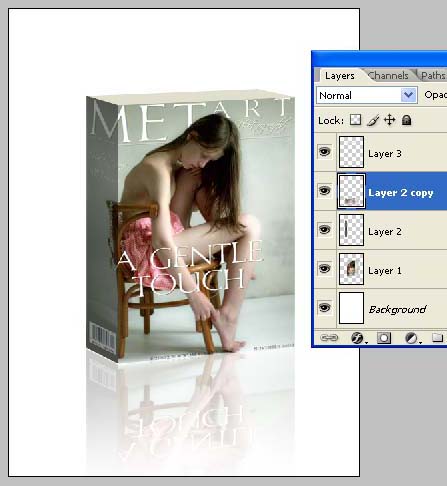This screenshot has height=486, width=447.
Task: Click the Layer 2 thumbnail
Action: click(351, 230)
